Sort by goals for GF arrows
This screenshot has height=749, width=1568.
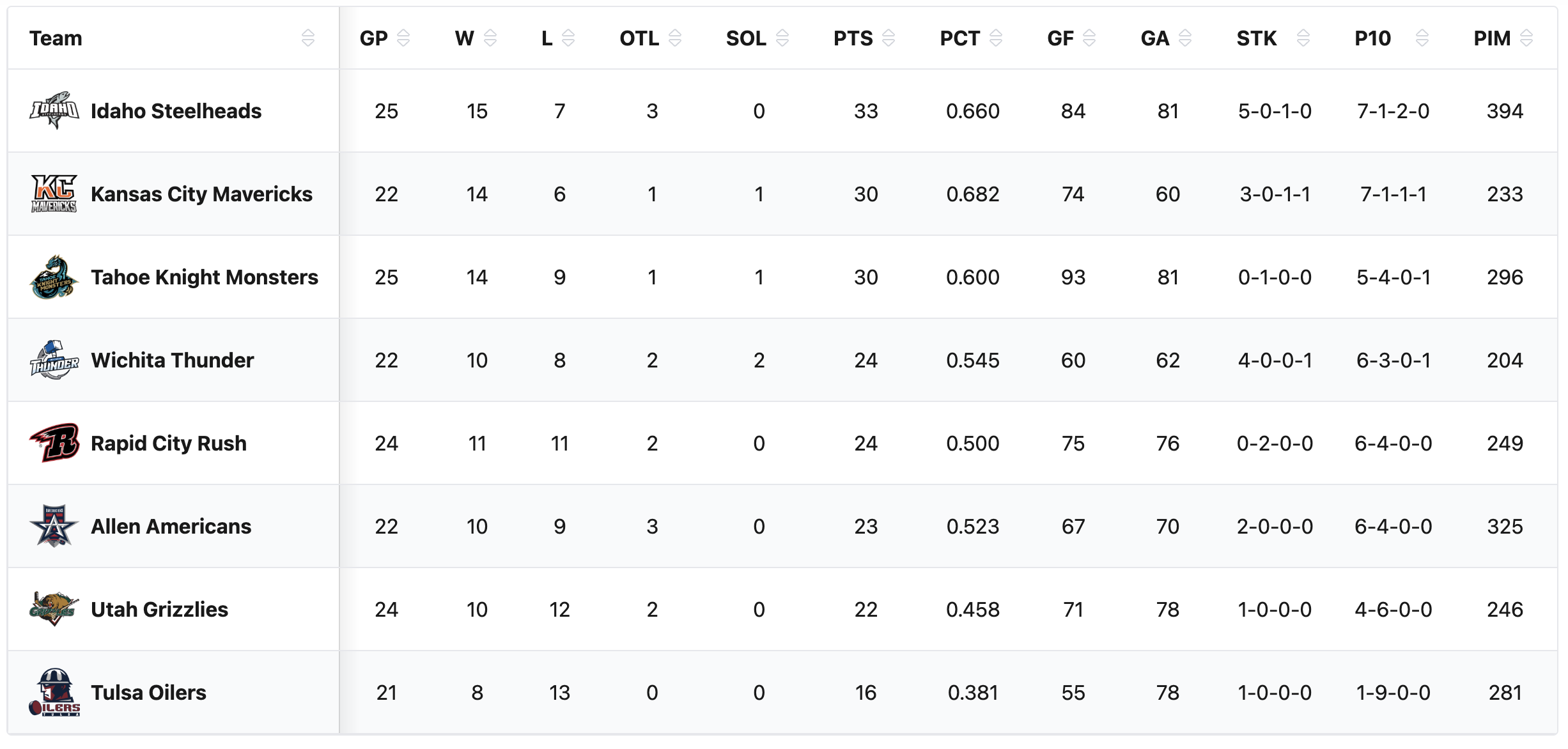1089,38
